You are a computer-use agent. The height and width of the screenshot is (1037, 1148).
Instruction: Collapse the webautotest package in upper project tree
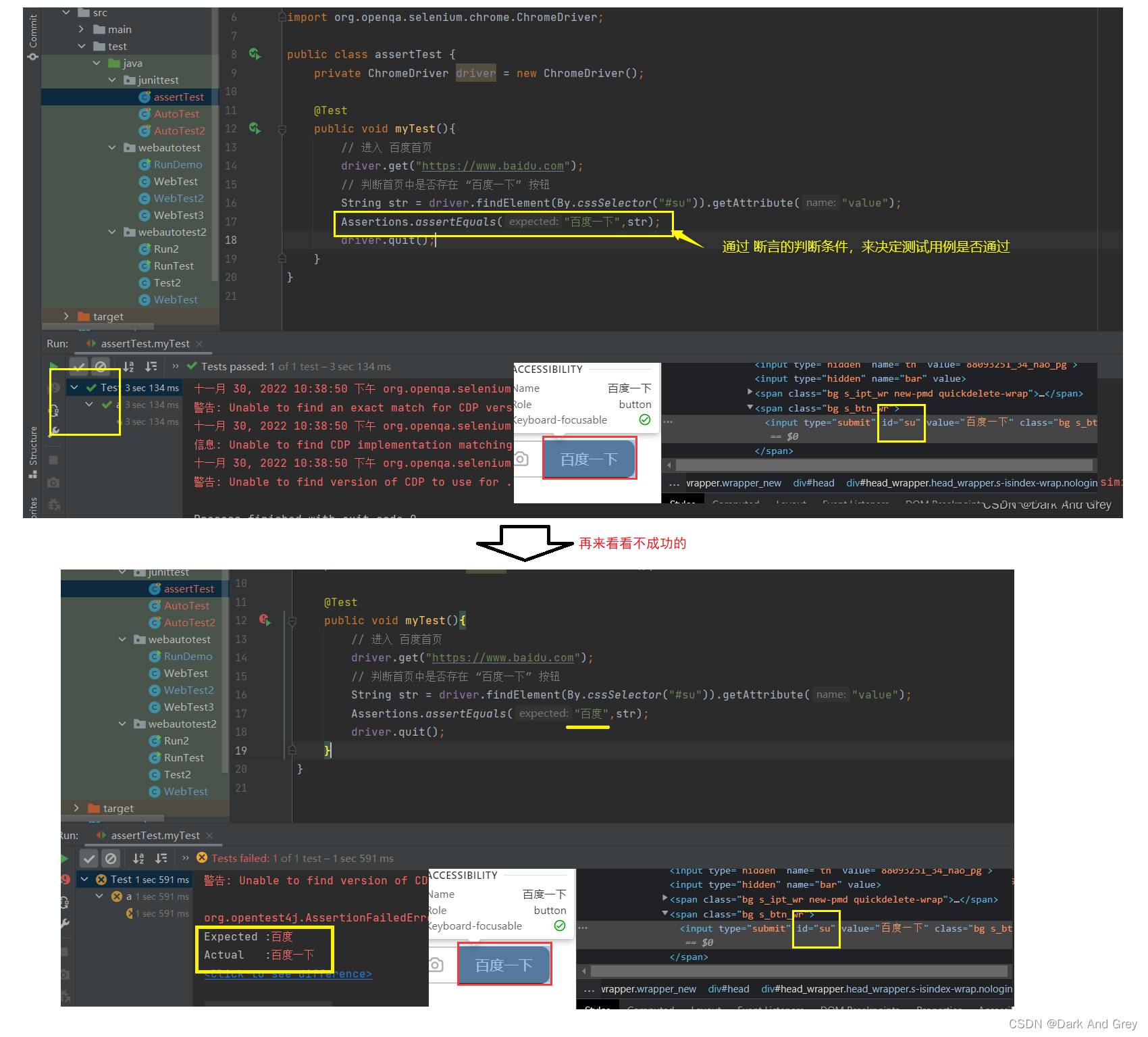tap(112, 147)
